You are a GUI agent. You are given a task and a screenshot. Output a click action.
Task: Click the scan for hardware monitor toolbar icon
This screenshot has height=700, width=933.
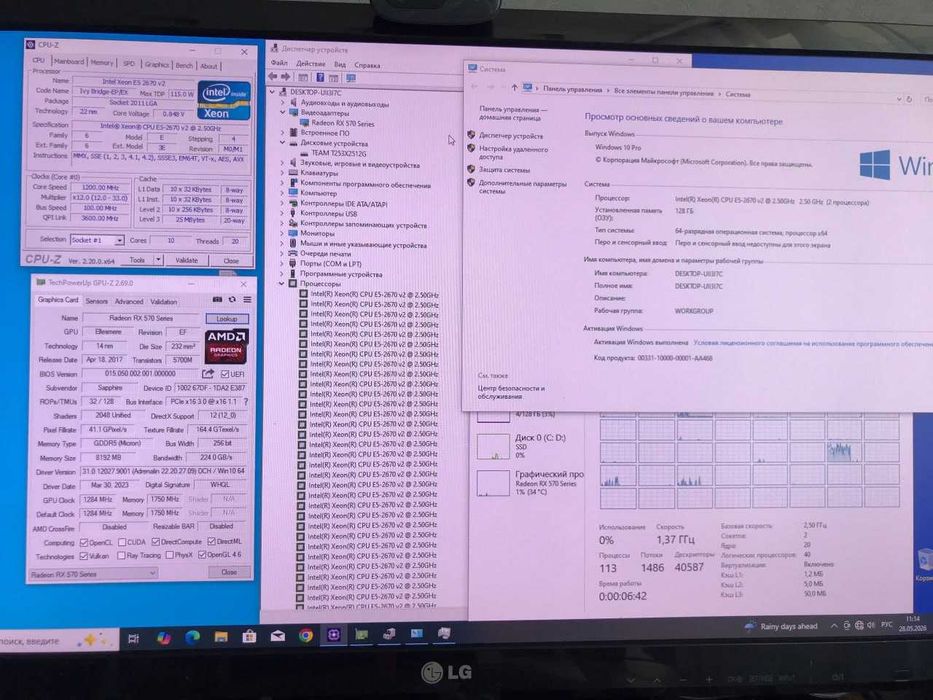351,78
